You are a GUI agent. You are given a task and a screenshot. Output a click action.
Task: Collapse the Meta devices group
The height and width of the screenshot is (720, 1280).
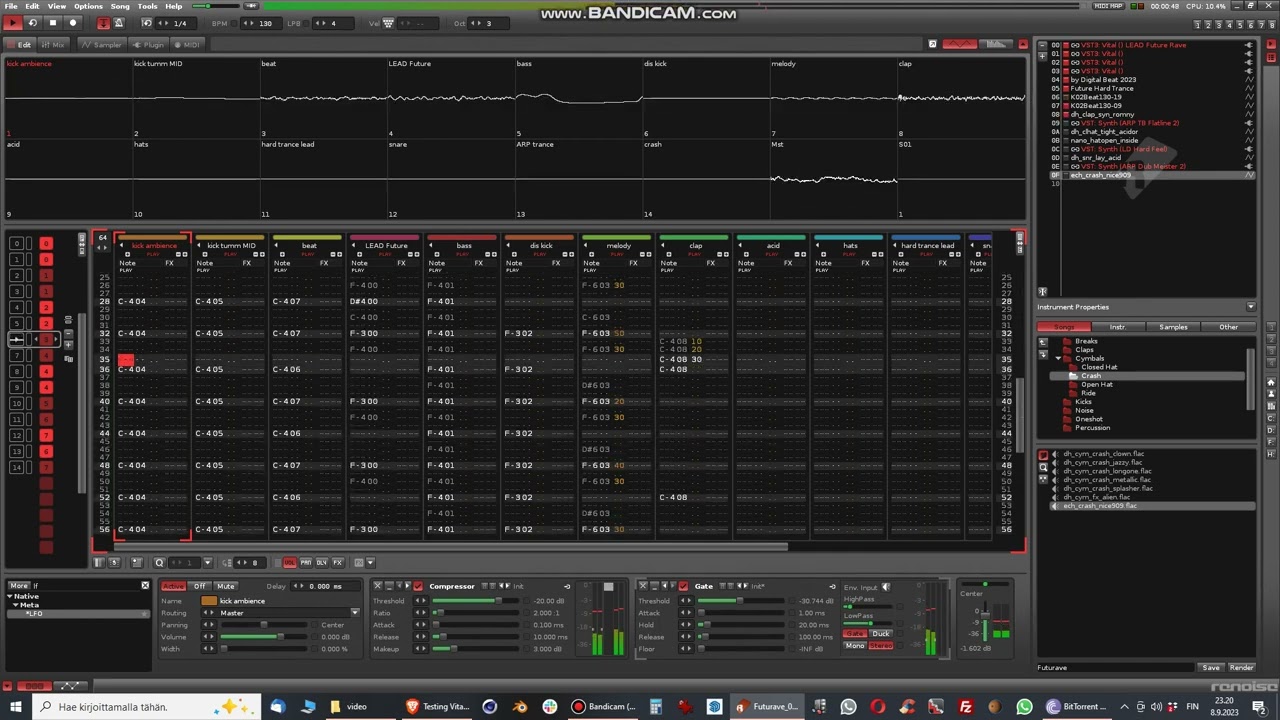pyautogui.click(x=16, y=605)
